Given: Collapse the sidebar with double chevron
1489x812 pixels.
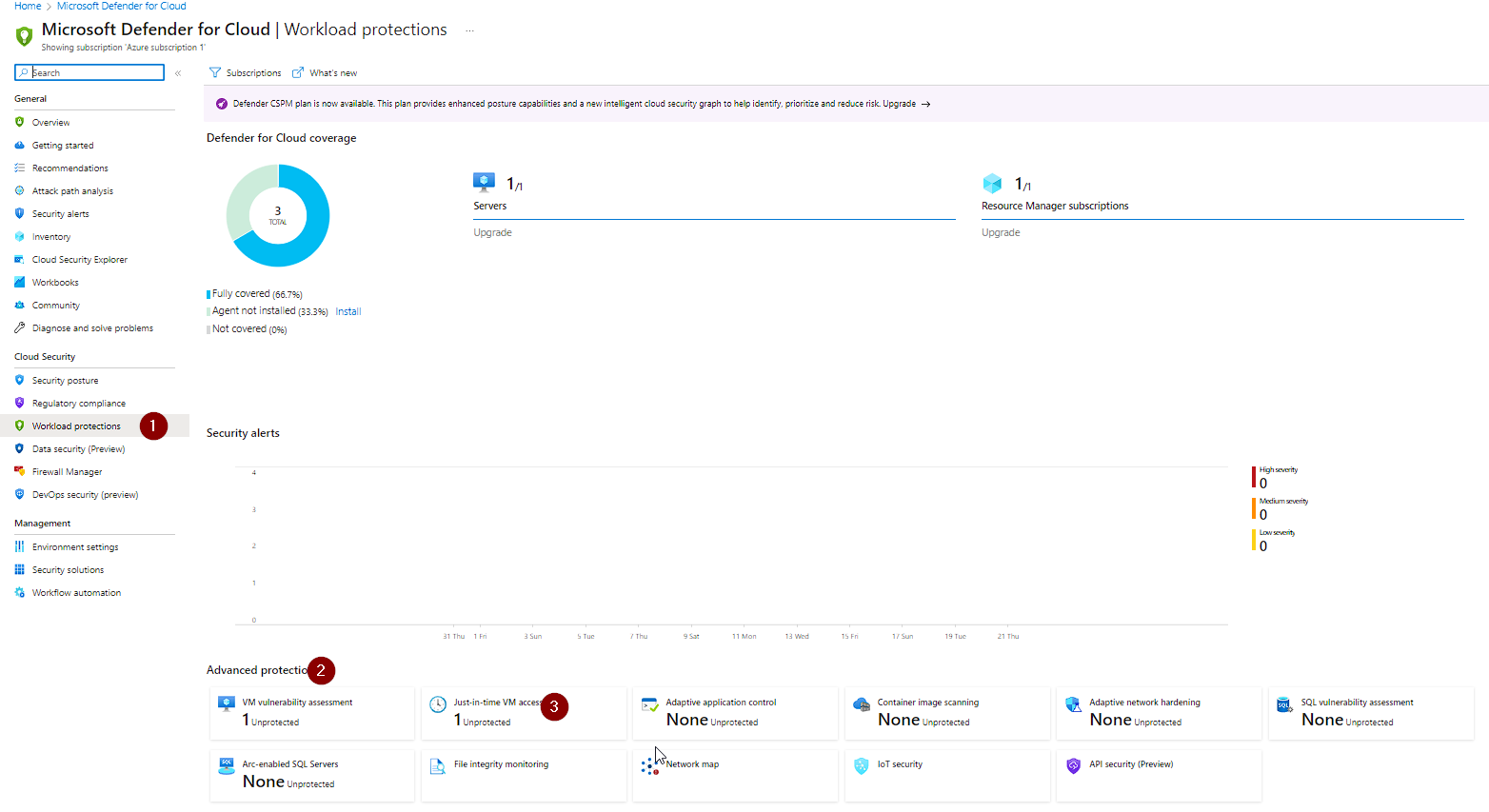Looking at the screenshot, I should pos(178,73).
